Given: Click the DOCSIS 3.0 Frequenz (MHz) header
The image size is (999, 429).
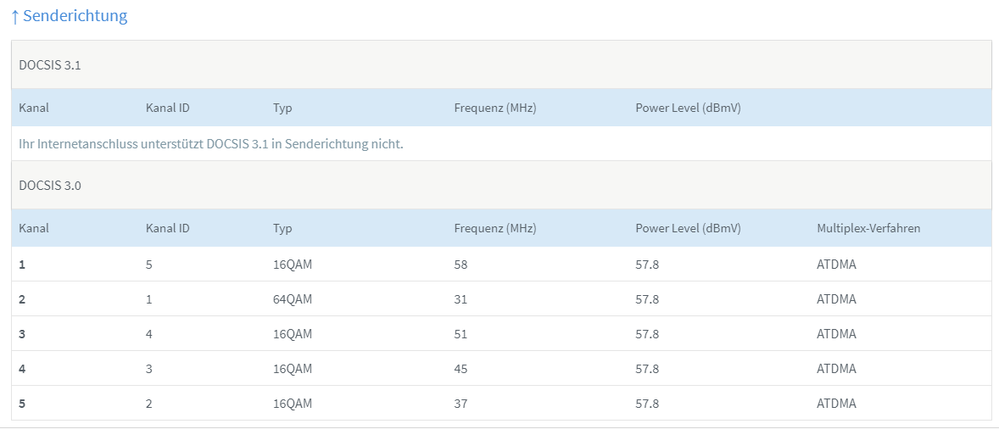Looking at the screenshot, I should [x=495, y=228].
